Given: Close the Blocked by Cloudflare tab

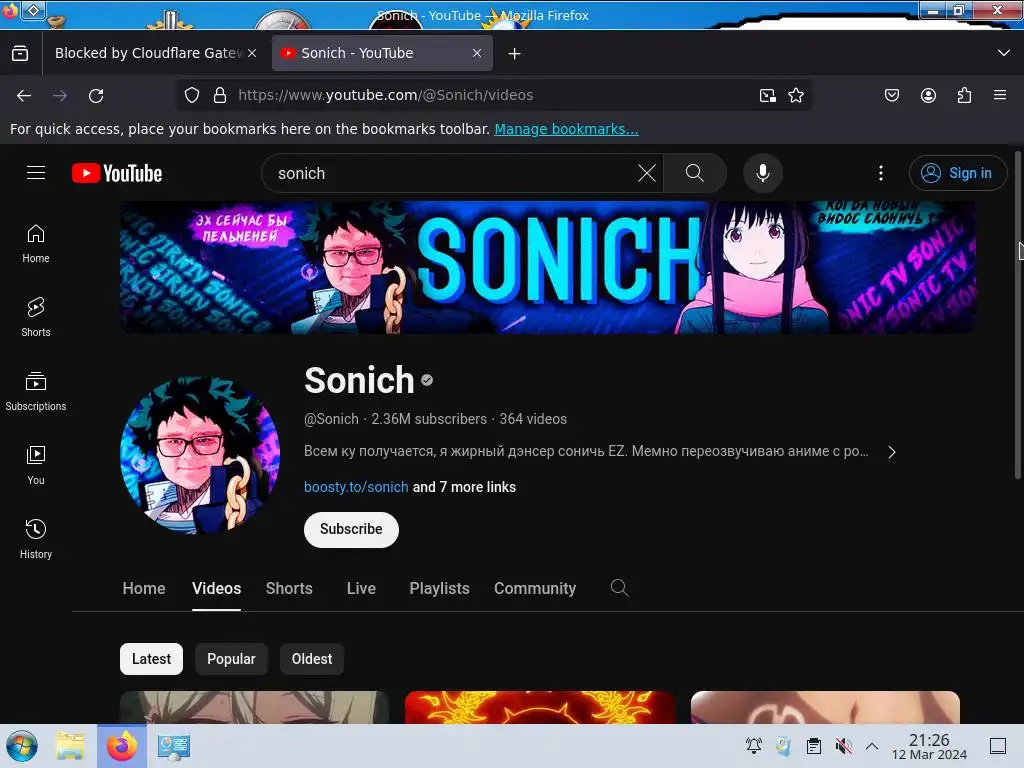Looking at the screenshot, I should pyautogui.click(x=252, y=53).
